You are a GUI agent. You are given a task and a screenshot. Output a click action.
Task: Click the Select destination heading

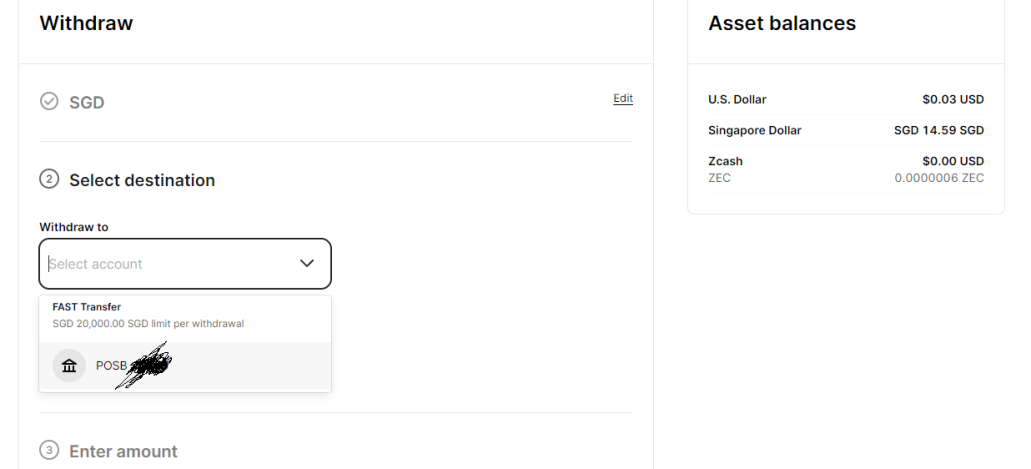pyautogui.click(x=142, y=180)
